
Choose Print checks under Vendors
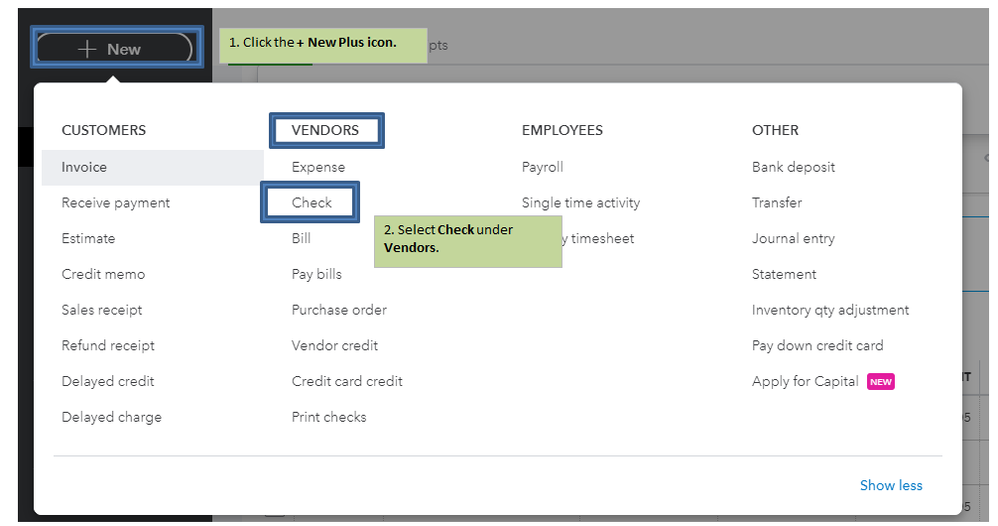pyautogui.click(x=329, y=417)
